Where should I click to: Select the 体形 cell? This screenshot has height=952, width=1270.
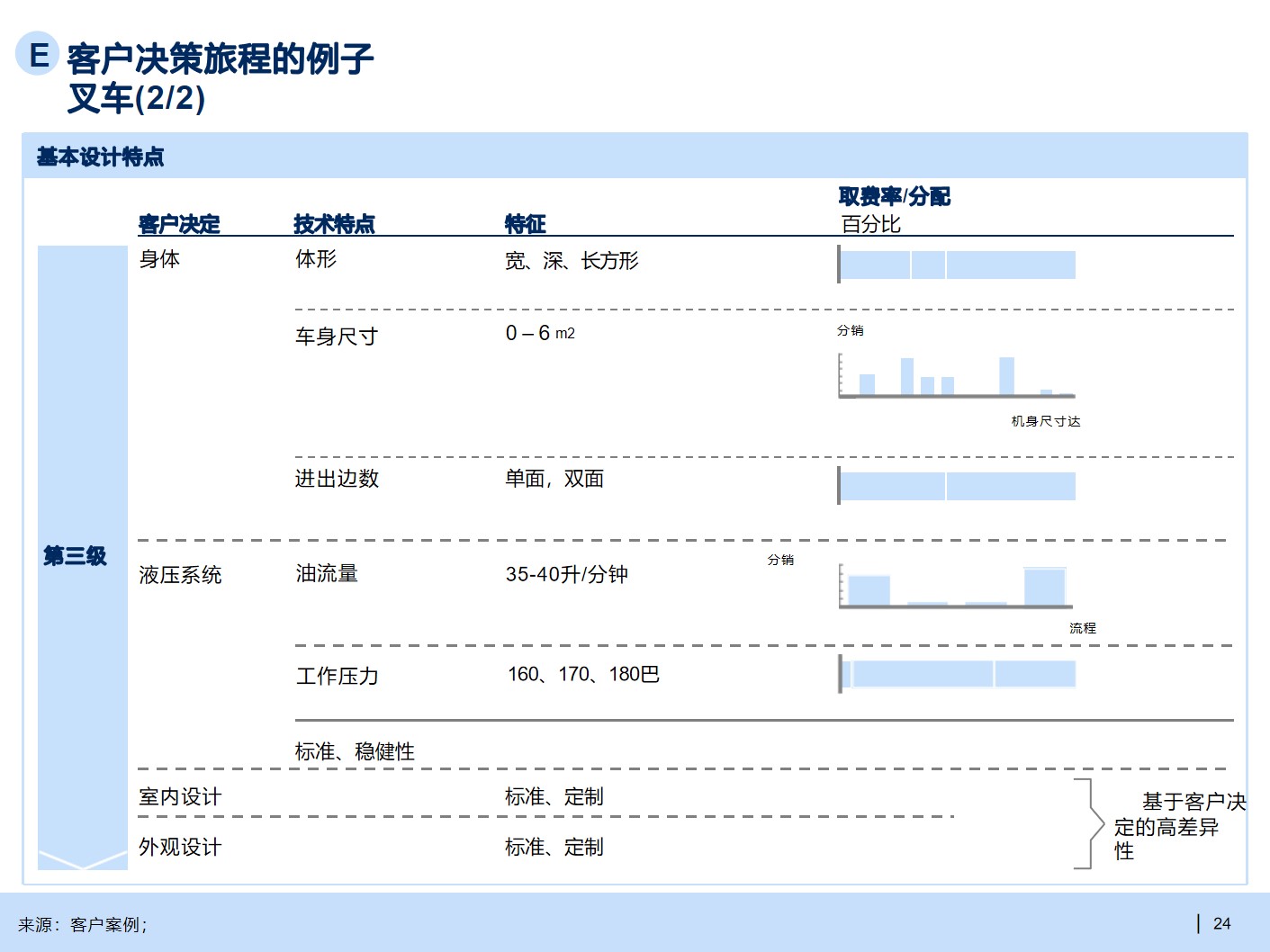coord(316,259)
